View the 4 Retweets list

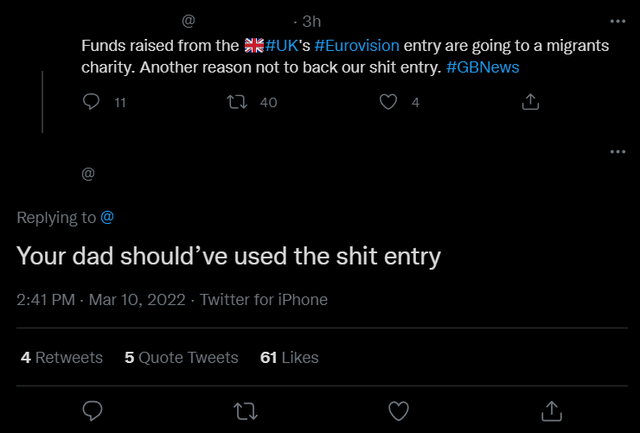pos(62,358)
